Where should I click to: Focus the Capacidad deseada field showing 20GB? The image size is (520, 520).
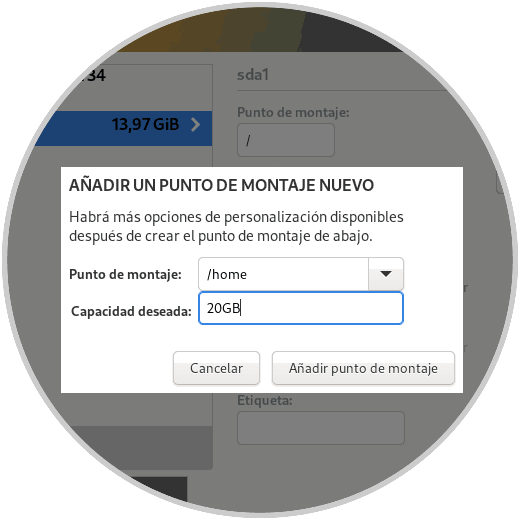(x=301, y=308)
